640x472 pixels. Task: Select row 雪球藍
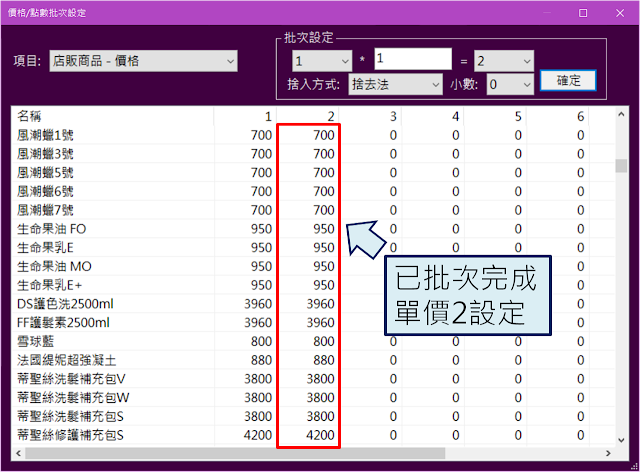pos(313,342)
